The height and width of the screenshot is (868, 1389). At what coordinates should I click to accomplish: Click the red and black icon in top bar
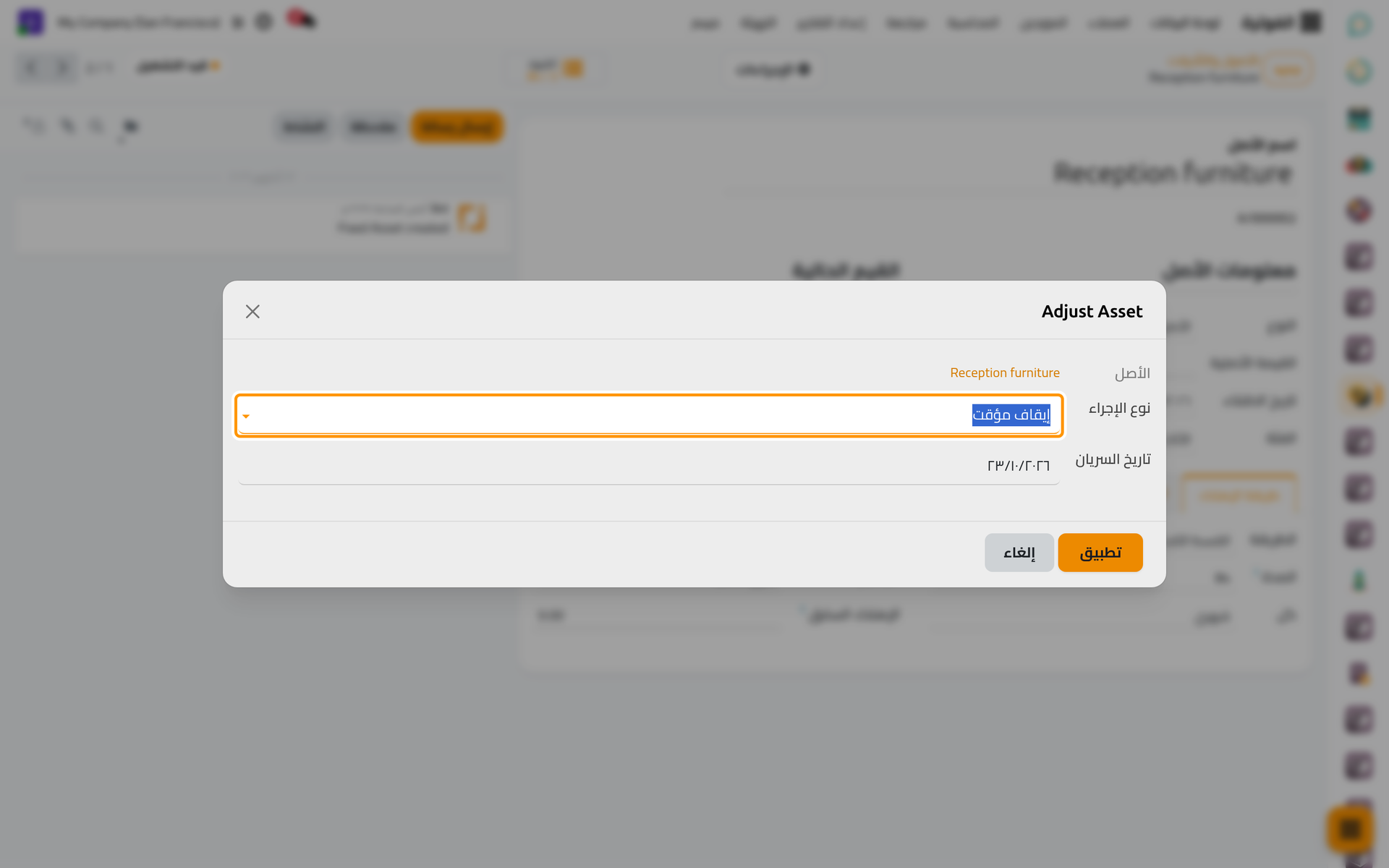tap(300, 19)
